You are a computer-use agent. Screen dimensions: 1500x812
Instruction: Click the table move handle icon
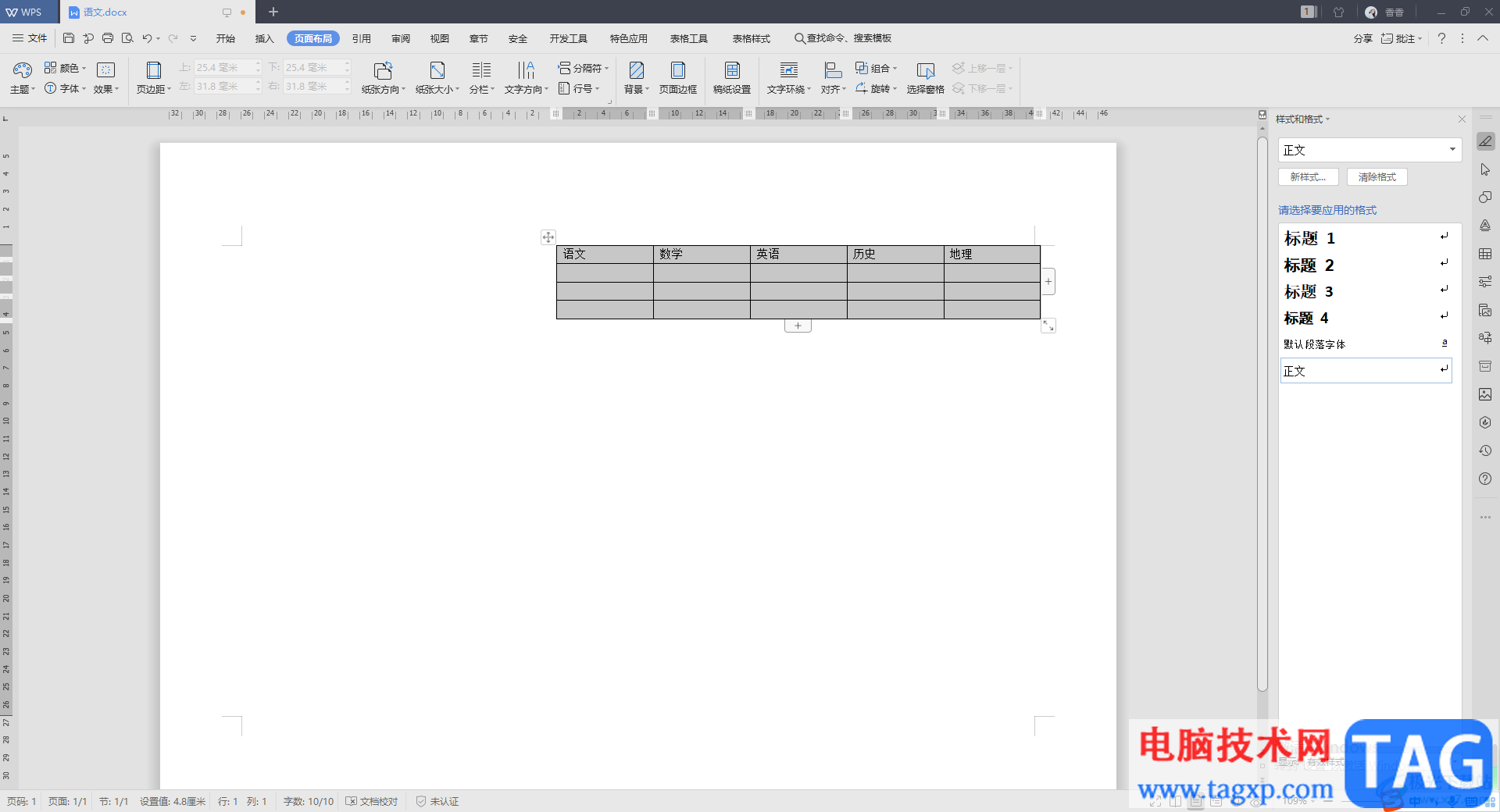548,237
